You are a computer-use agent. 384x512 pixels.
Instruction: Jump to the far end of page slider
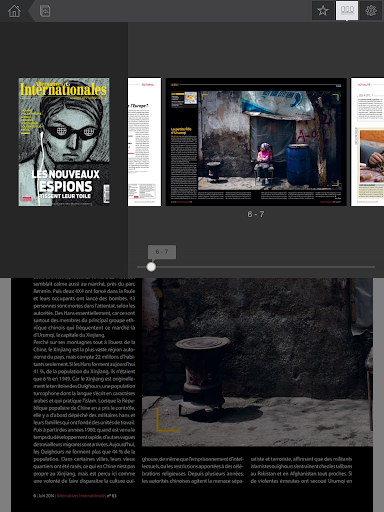pos(373,267)
